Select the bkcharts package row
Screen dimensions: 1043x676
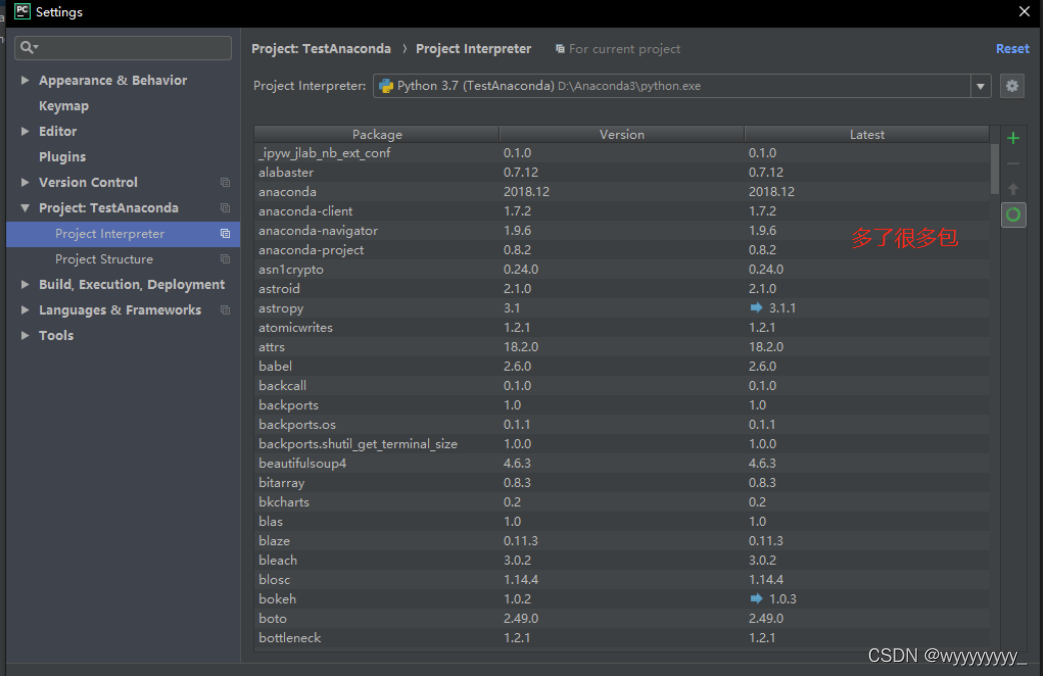click(x=622, y=502)
